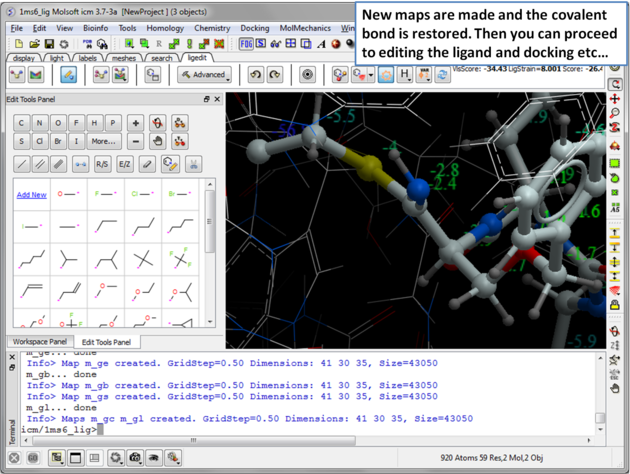Screen dimensions: 630x474
Task: Click the plus charge button
Action: (x=136, y=123)
